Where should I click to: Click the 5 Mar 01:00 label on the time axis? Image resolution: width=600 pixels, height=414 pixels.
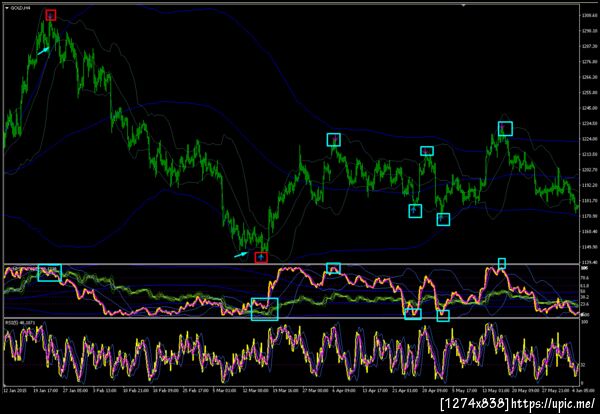coord(223,391)
